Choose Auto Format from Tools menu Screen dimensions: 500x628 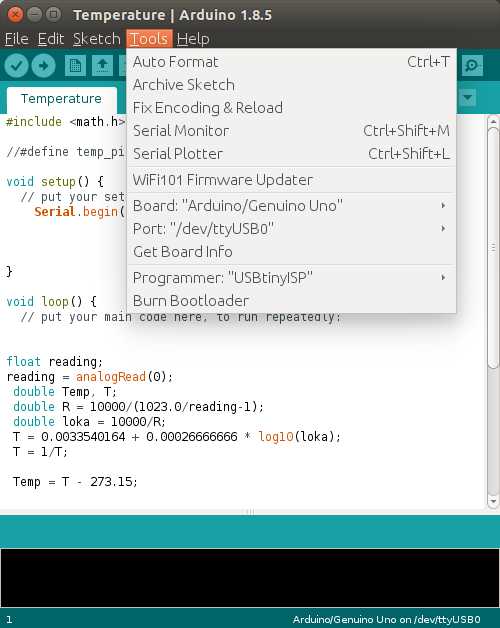(x=291, y=62)
